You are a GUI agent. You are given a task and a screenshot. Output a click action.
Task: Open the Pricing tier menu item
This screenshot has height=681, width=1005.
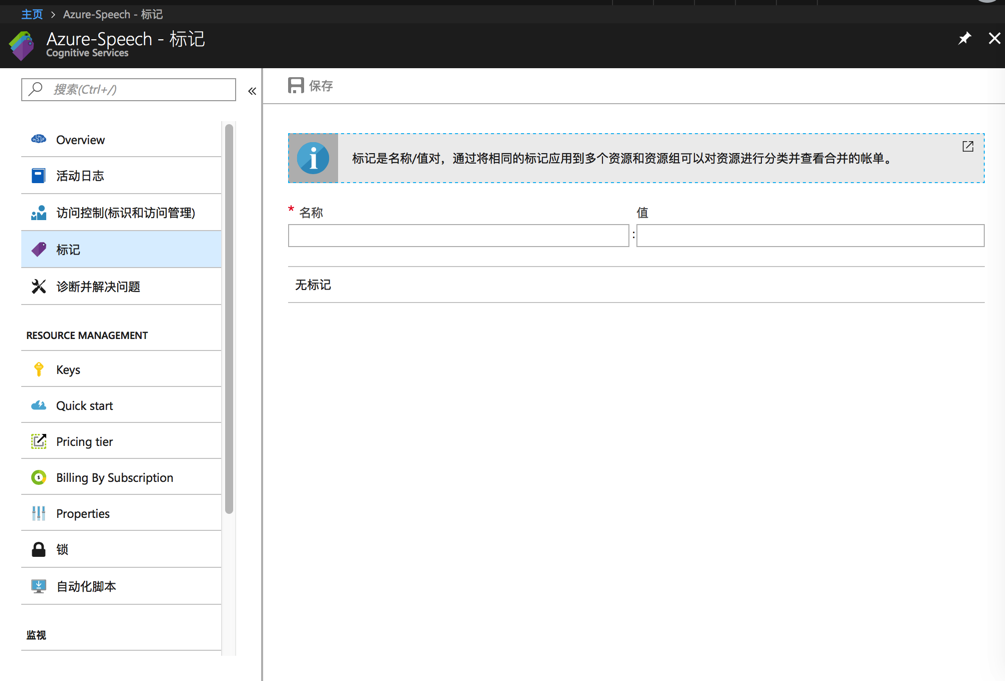(x=121, y=441)
